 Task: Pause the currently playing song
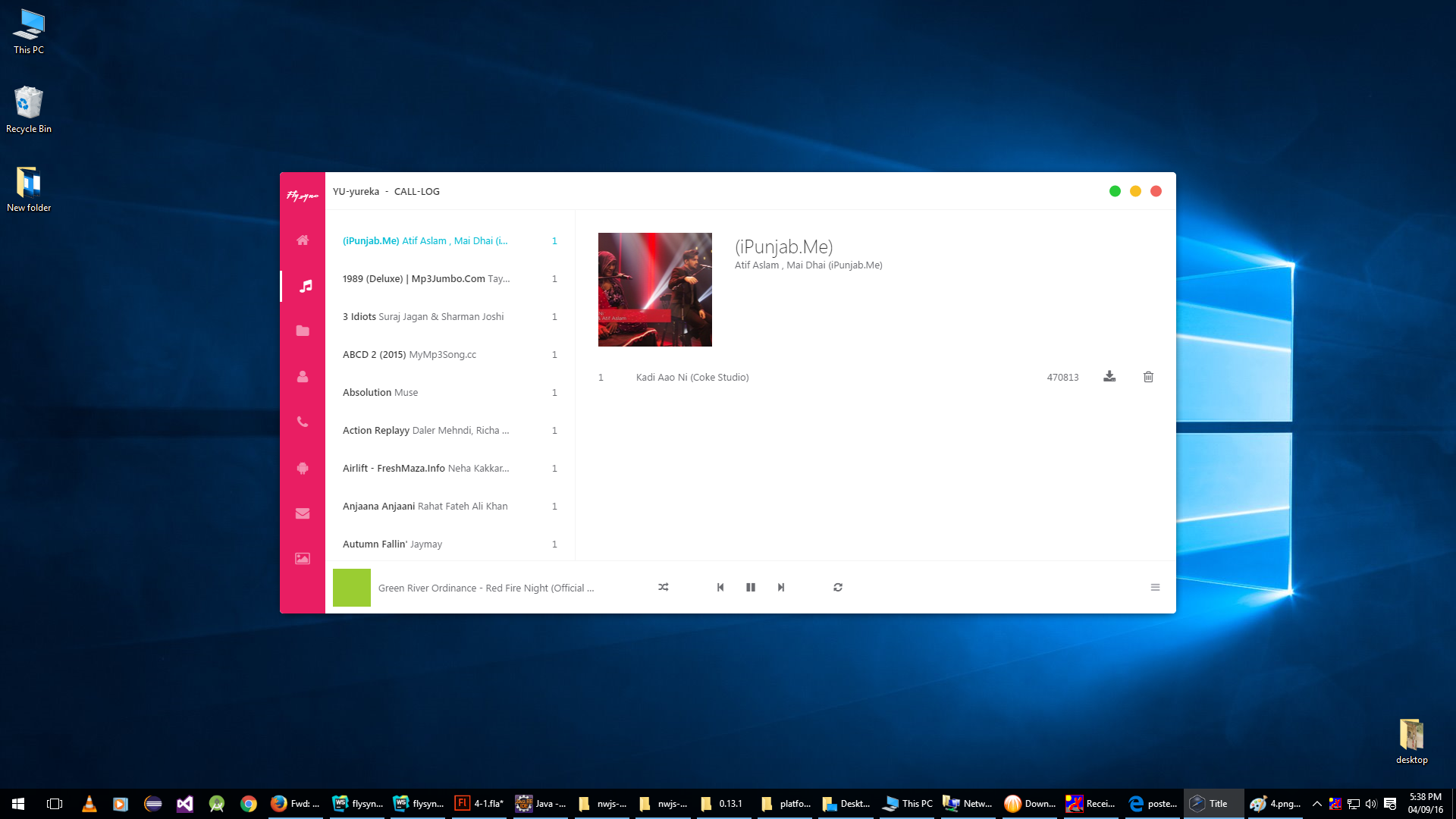[751, 587]
